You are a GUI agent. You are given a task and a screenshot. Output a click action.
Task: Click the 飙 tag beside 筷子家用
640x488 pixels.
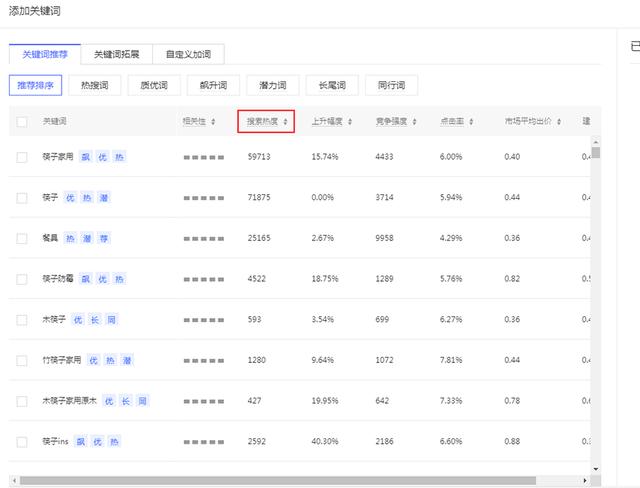(x=86, y=157)
